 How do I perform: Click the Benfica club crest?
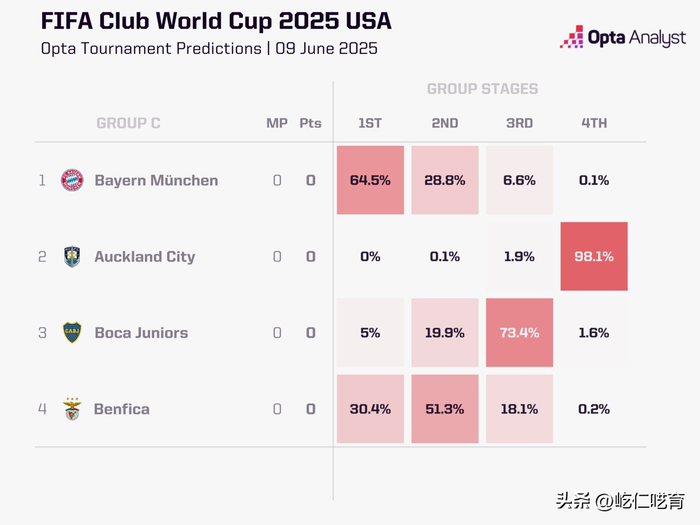72,409
